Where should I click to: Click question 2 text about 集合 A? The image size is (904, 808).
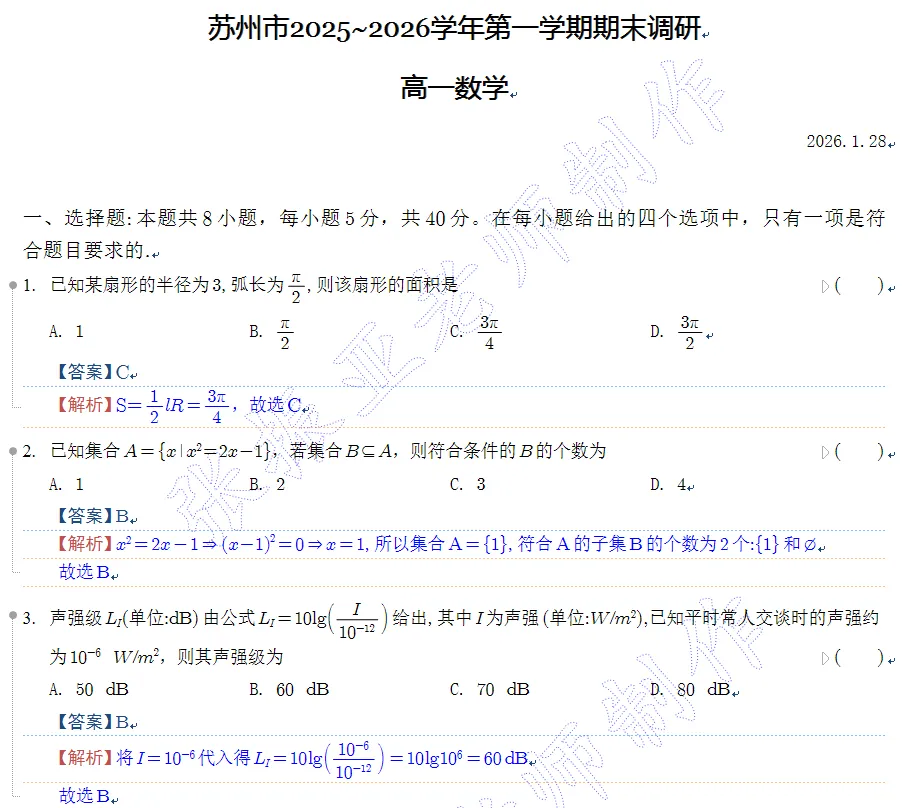[x=328, y=450]
